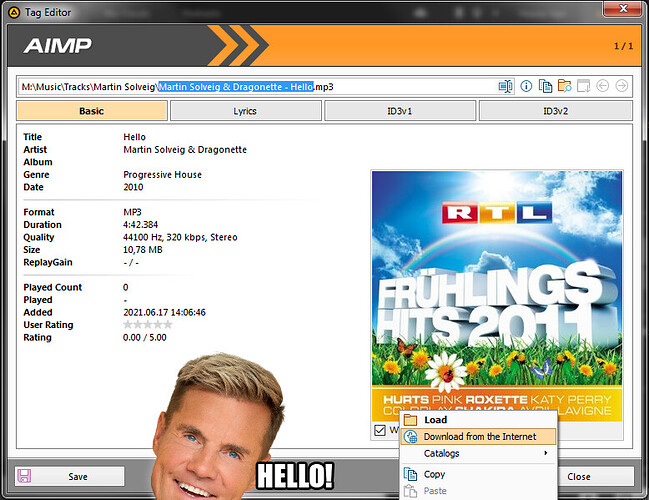Click the Paste clipboard icon in context menu
Viewport: 649px width, 500px height.
click(x=410, y=491)
